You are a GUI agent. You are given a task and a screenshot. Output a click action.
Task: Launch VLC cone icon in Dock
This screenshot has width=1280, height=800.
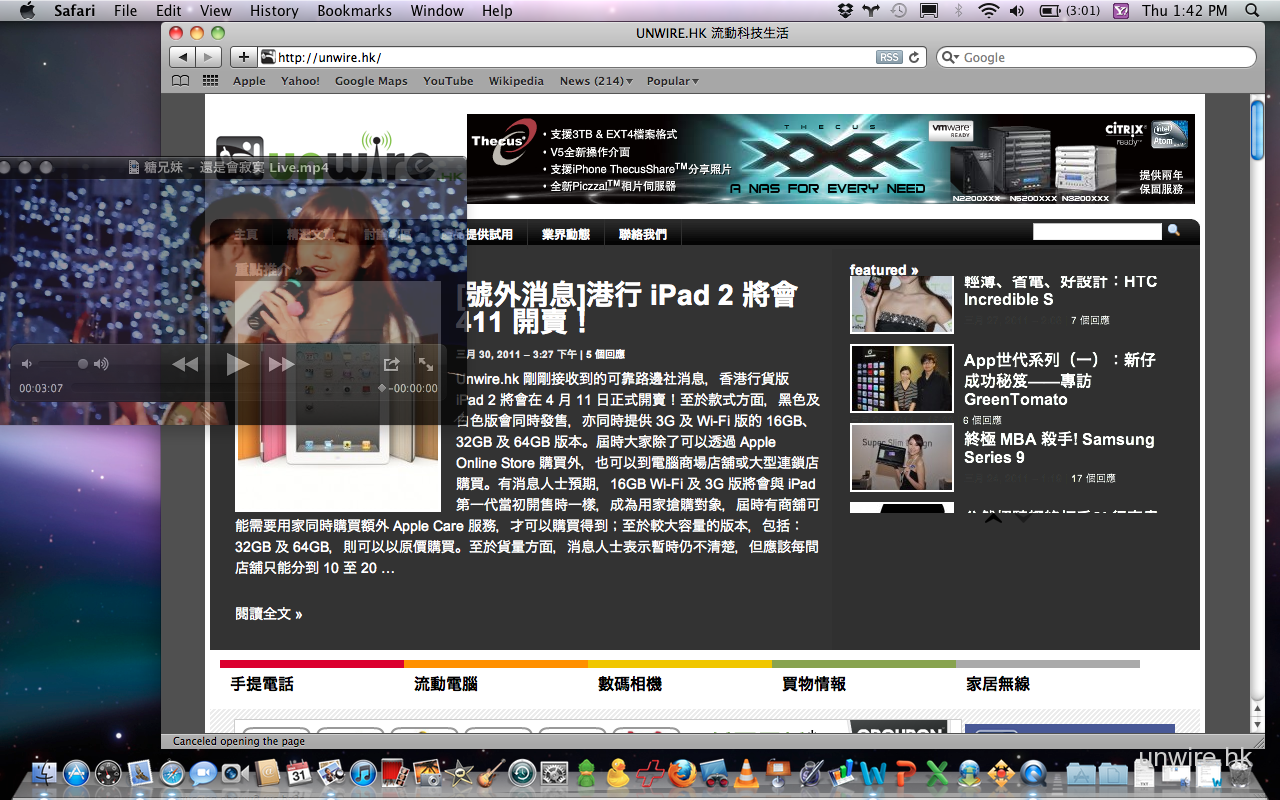click(x=745, y=773)
